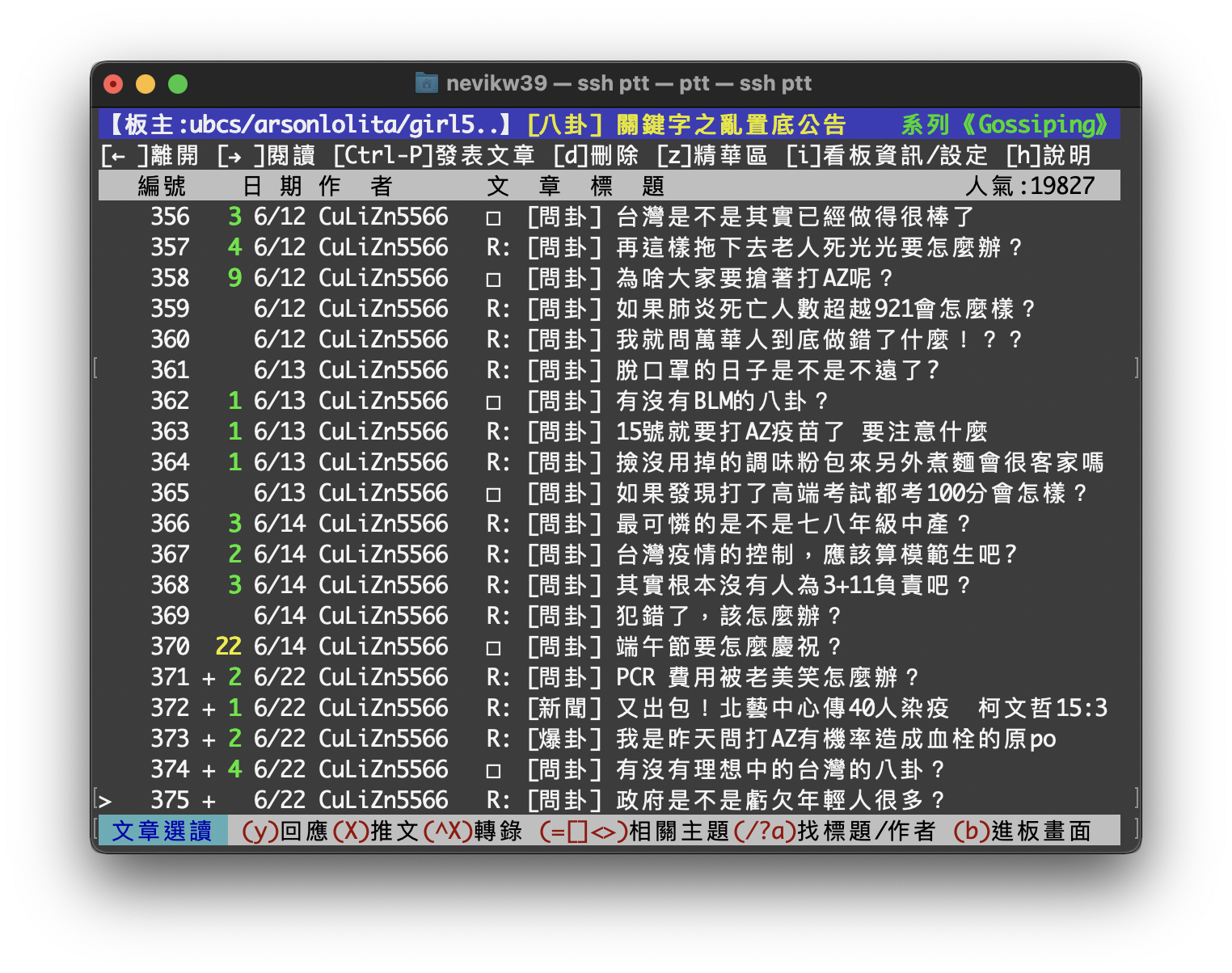Select the (/?a)找標題/作者 search command
This screenshot has height=973, width=1232.
(x=835, y=831)
